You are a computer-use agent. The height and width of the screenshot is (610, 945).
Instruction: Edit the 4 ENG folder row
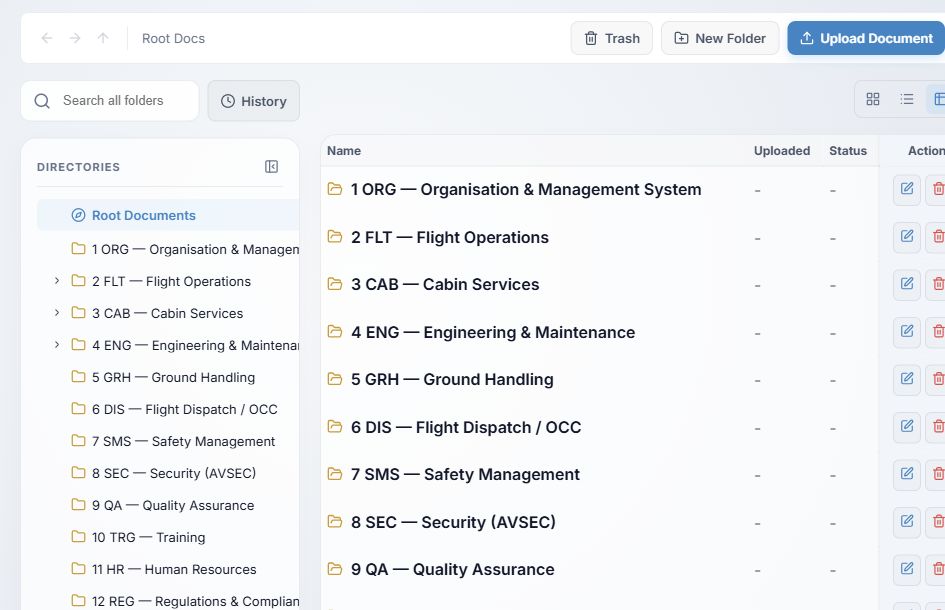pyautogui.click(x=906, y=333)
